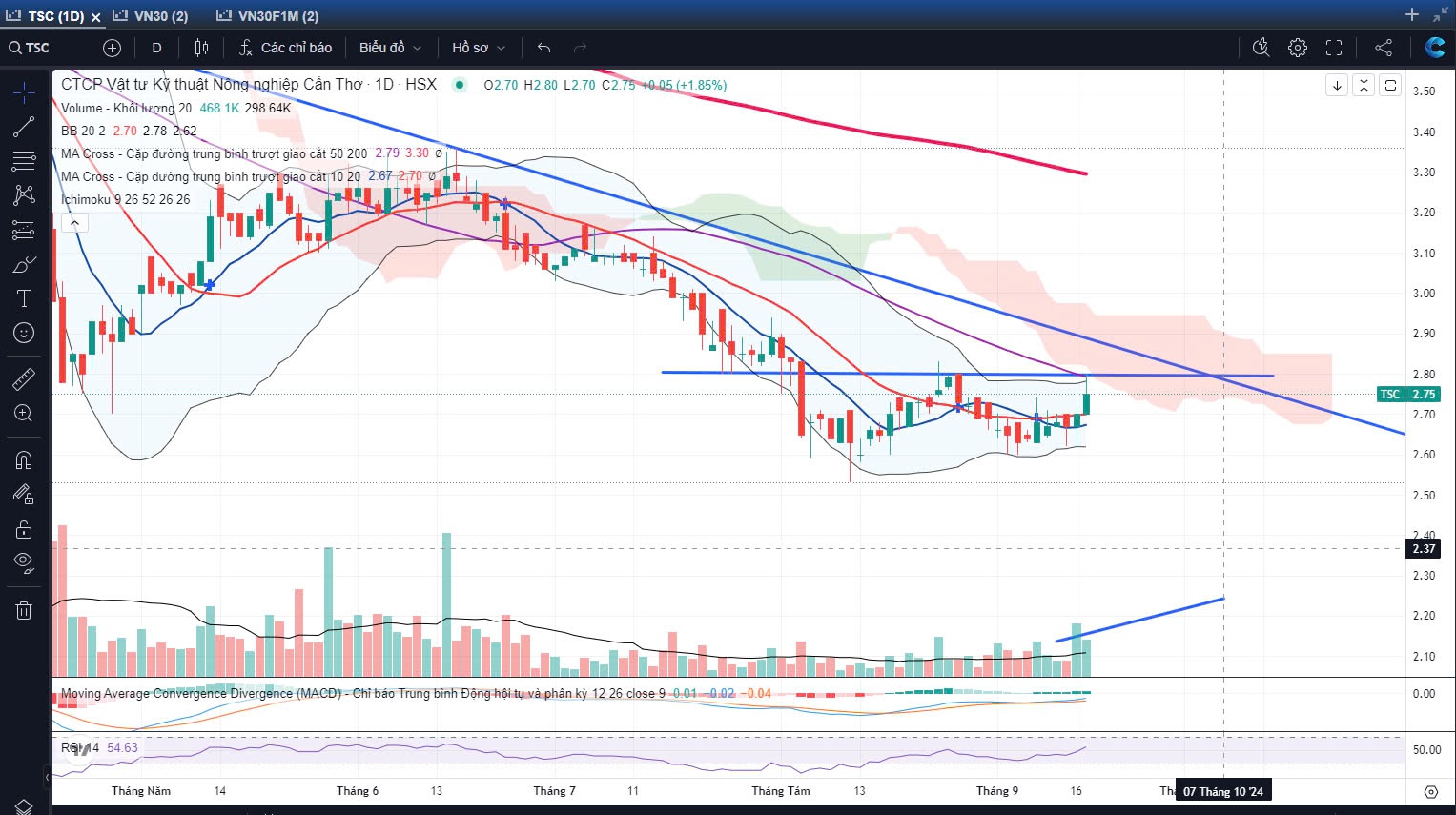Image resolution: width=1456 pixels, height=815 pixels.
Task: Click the TSC 2.75 price label
Action: [1407, 394]
